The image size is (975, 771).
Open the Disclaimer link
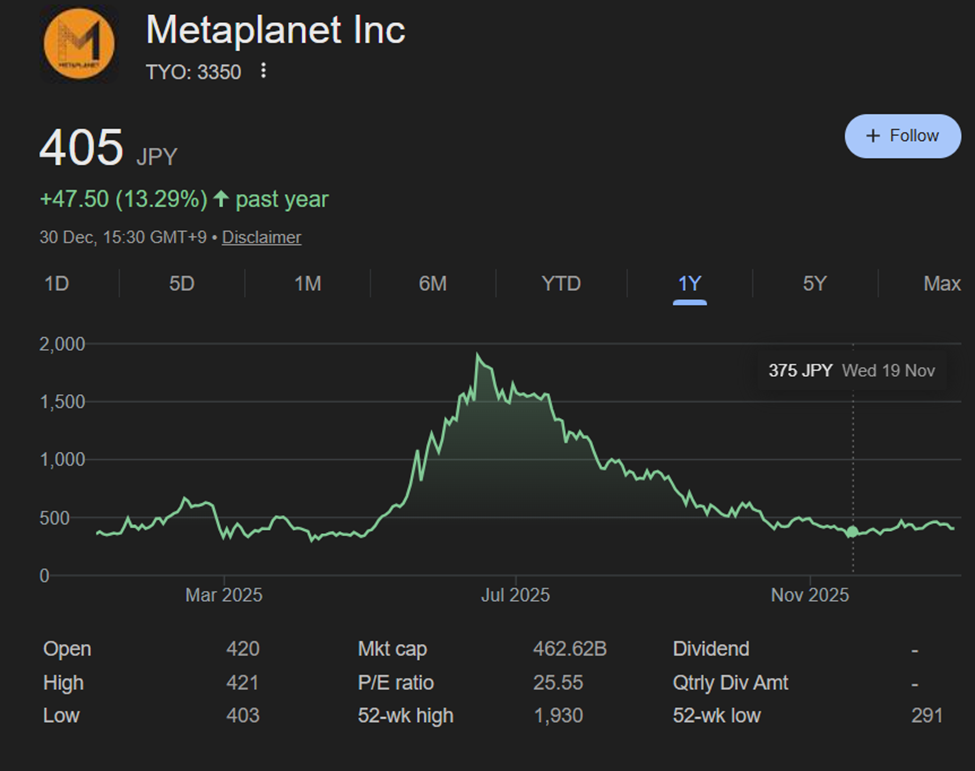click(261, 237)
